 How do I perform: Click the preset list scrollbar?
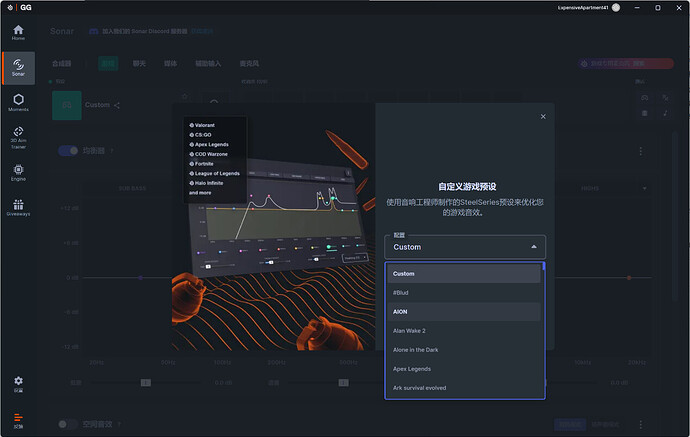[x=544, y=300]
